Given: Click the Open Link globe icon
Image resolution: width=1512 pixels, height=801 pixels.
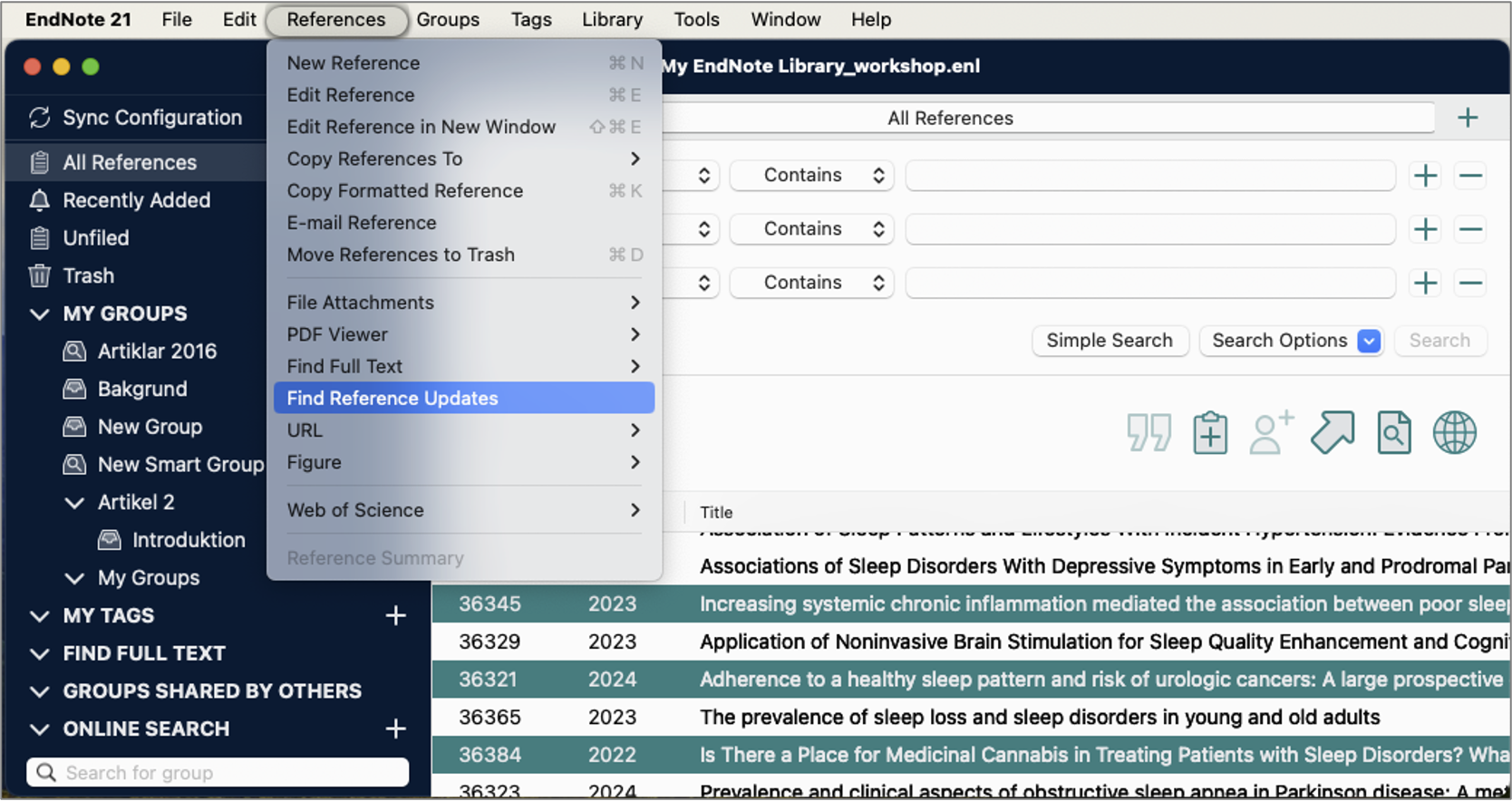Looking at the screenshot, I should click(1455, 432).
